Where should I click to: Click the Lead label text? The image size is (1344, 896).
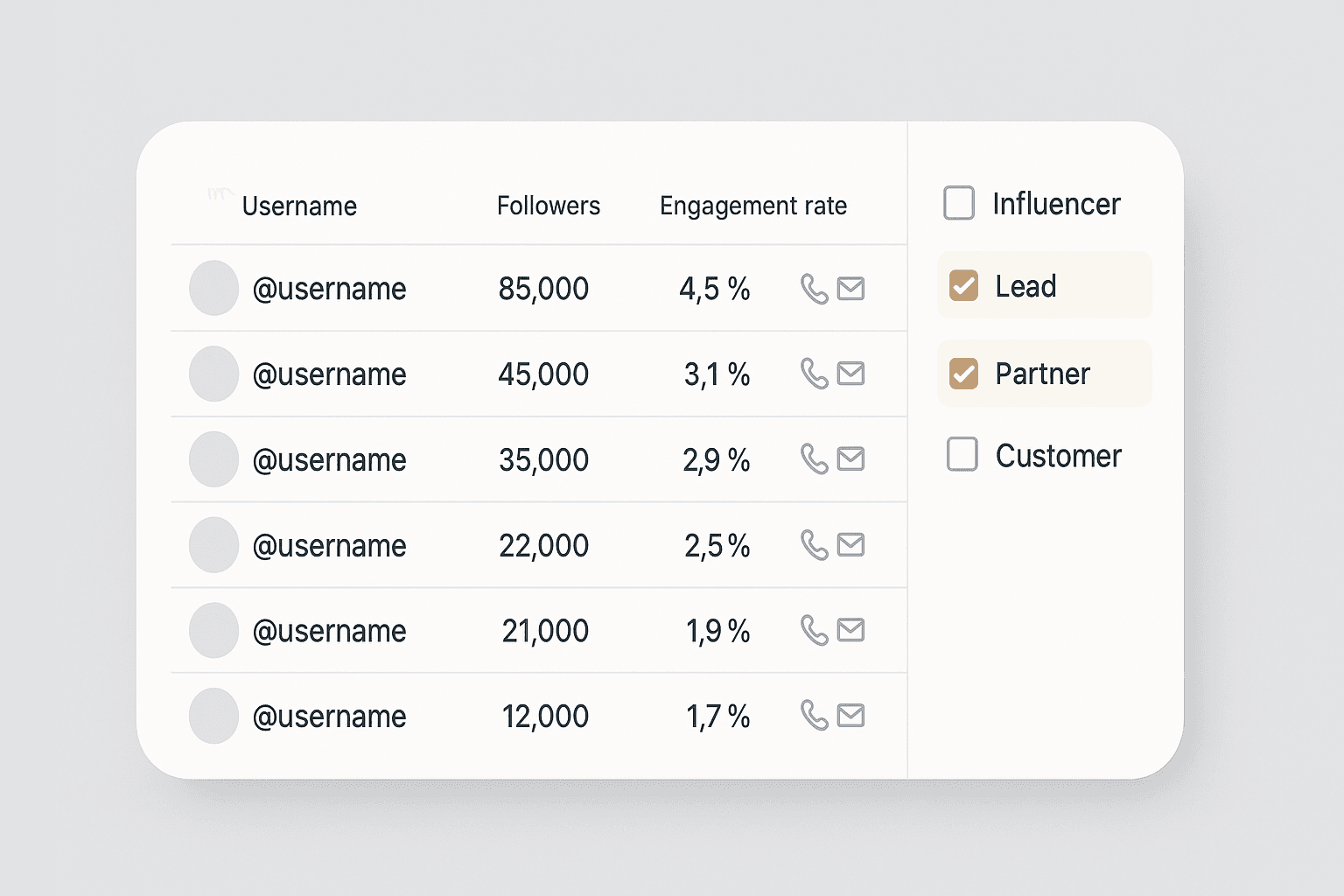1025,286
